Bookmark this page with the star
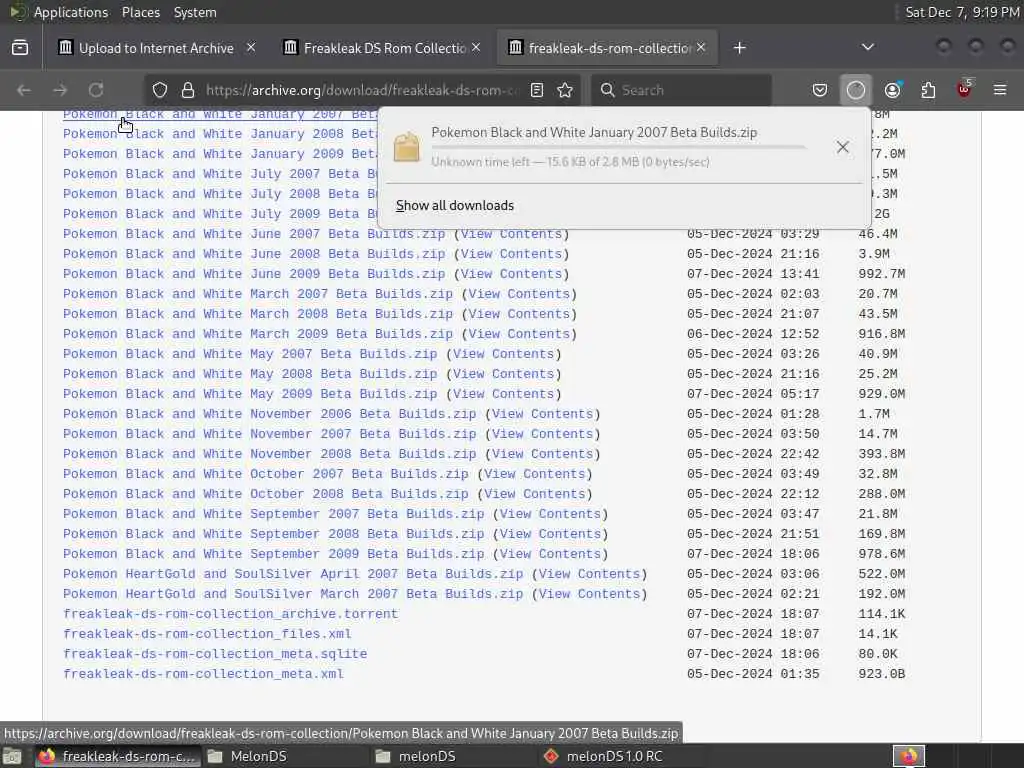Viewport: 1024px width, 768px height. point(566,90)
